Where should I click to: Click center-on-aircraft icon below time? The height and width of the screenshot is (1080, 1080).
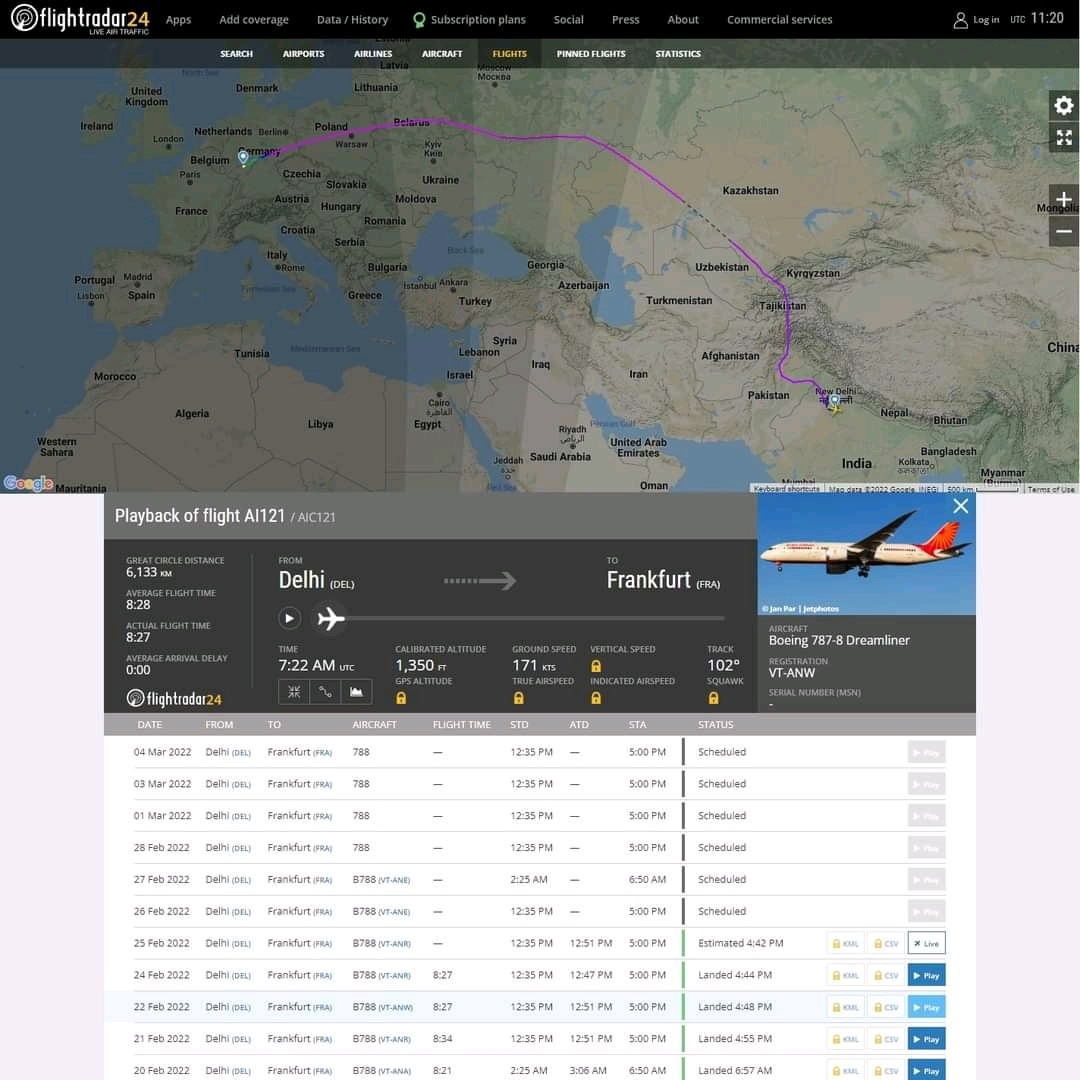pyautogui.click(x=294, y=691)
